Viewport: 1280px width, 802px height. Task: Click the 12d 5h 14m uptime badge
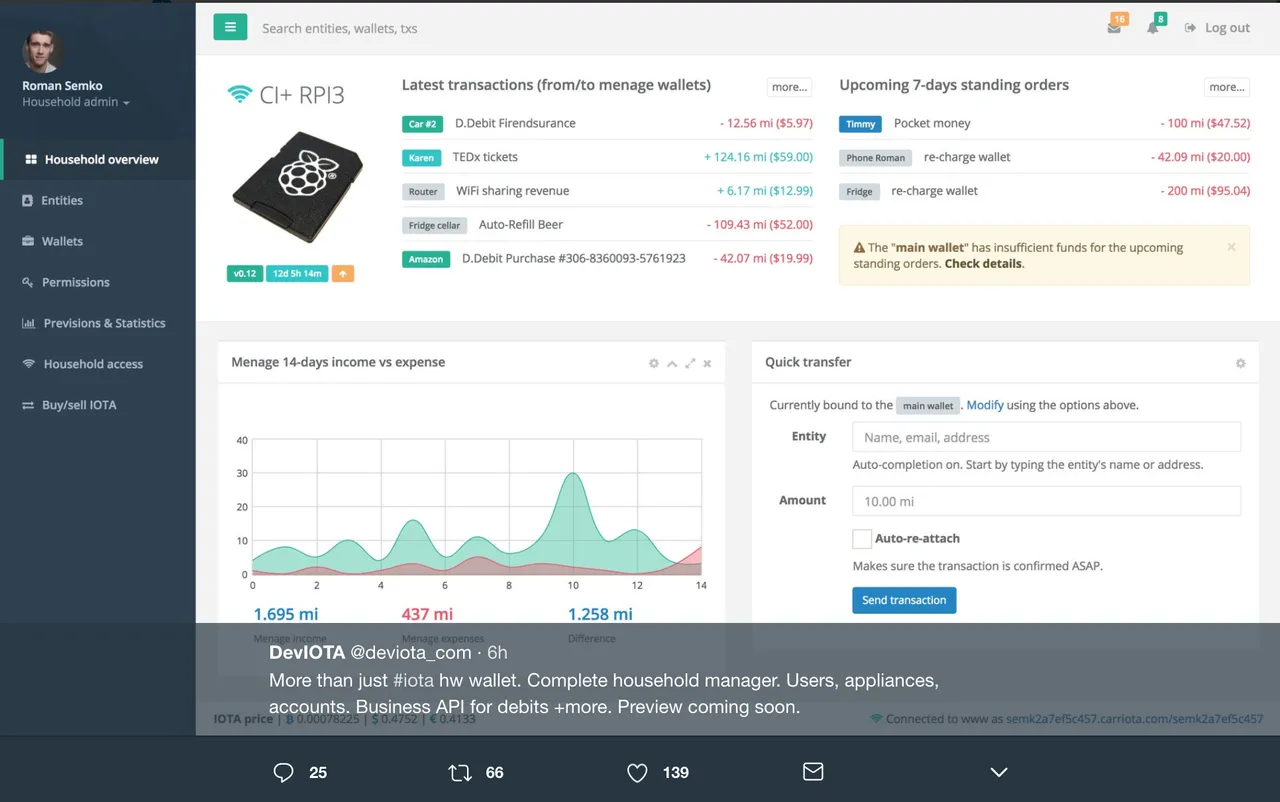297,273
